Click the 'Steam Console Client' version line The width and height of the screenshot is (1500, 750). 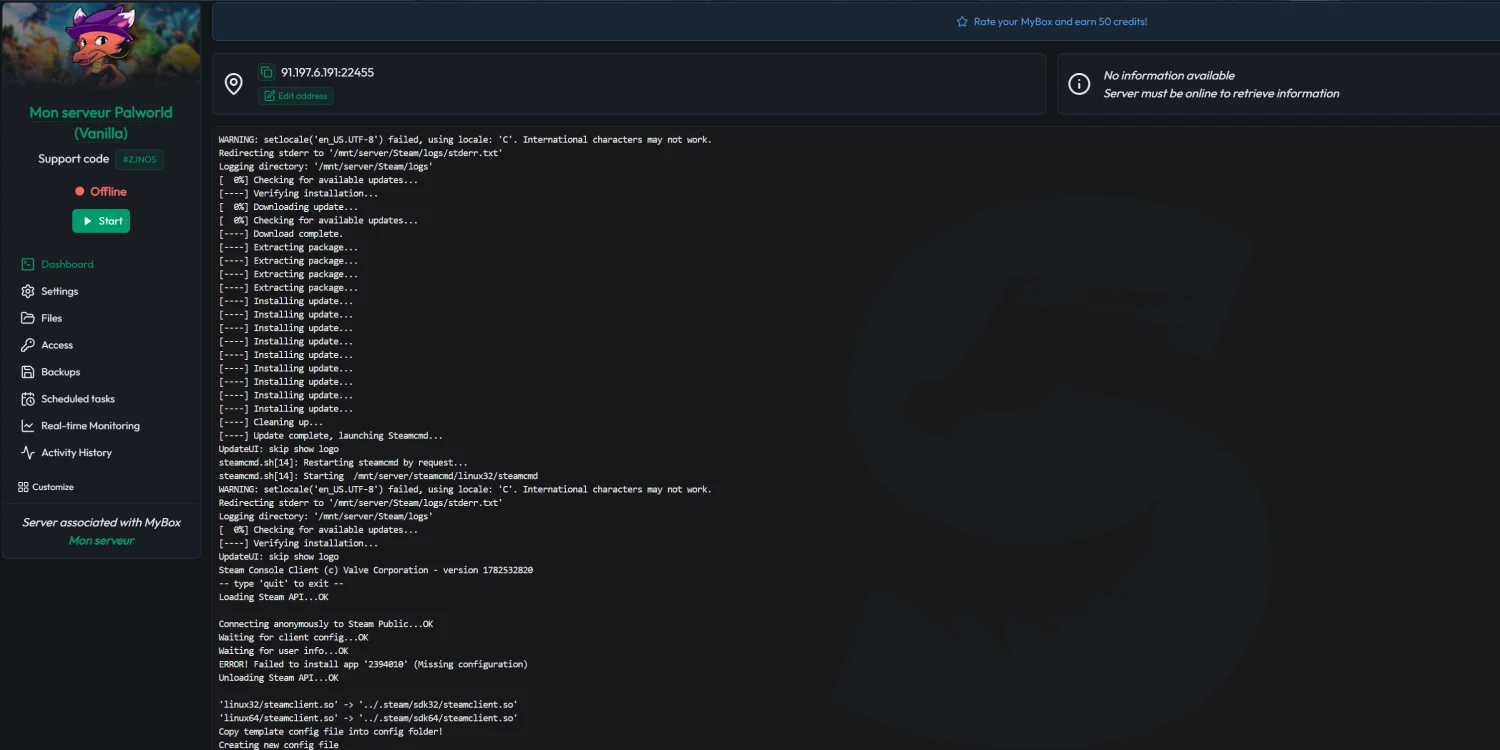[x=376, y=570]
